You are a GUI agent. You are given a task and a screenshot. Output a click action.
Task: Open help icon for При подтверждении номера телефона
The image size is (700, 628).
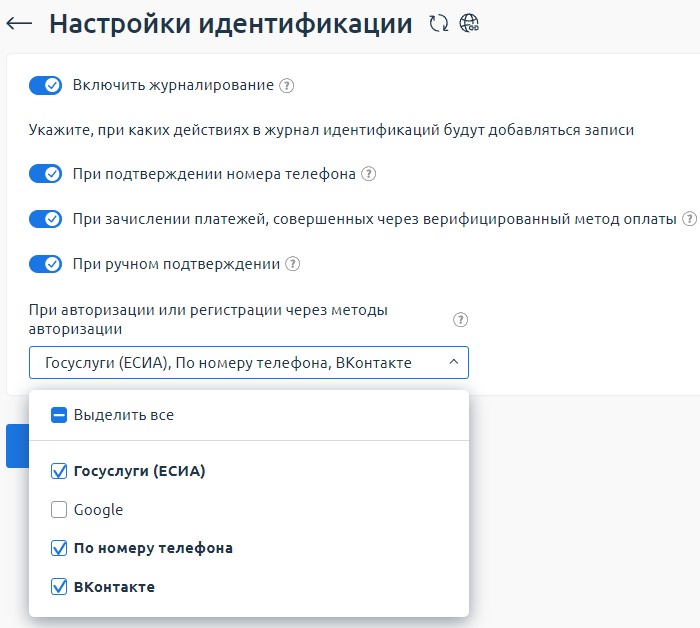tap(368, 174)
